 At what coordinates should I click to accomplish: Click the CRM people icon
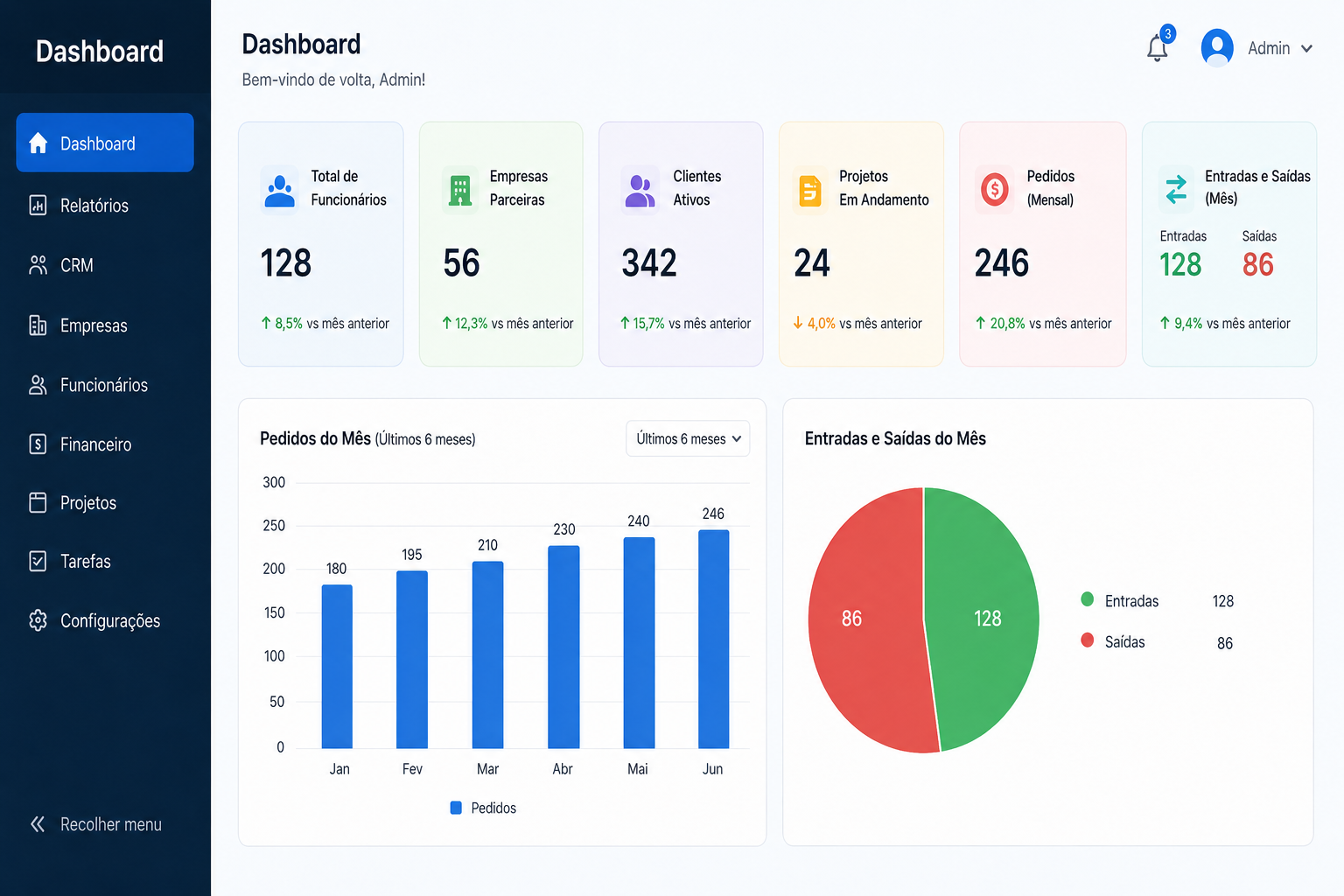(x=38, y=265)
